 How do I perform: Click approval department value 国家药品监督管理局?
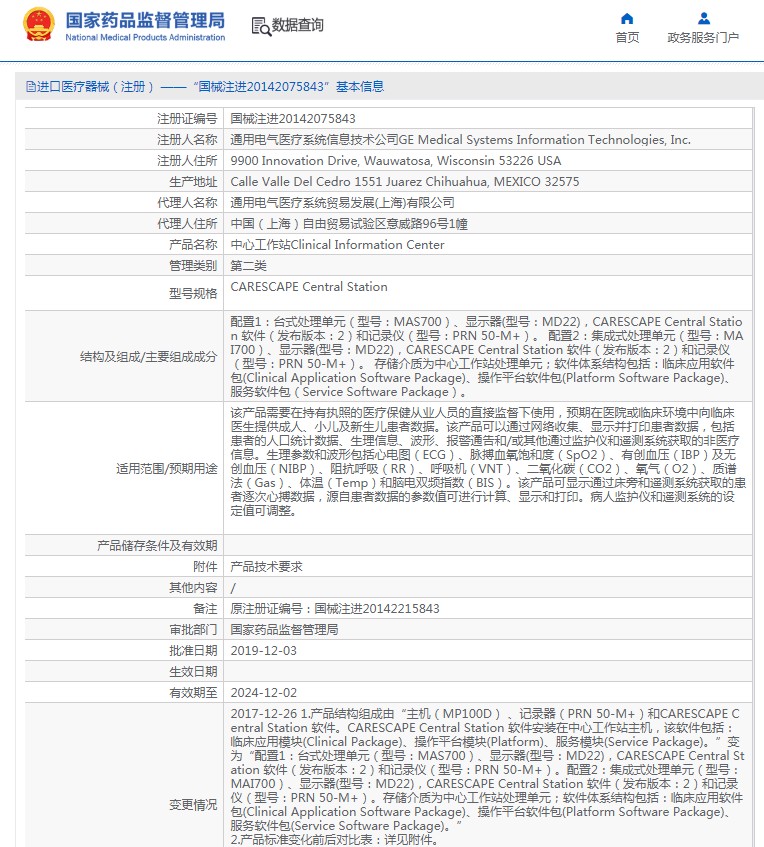pos(284,630)
